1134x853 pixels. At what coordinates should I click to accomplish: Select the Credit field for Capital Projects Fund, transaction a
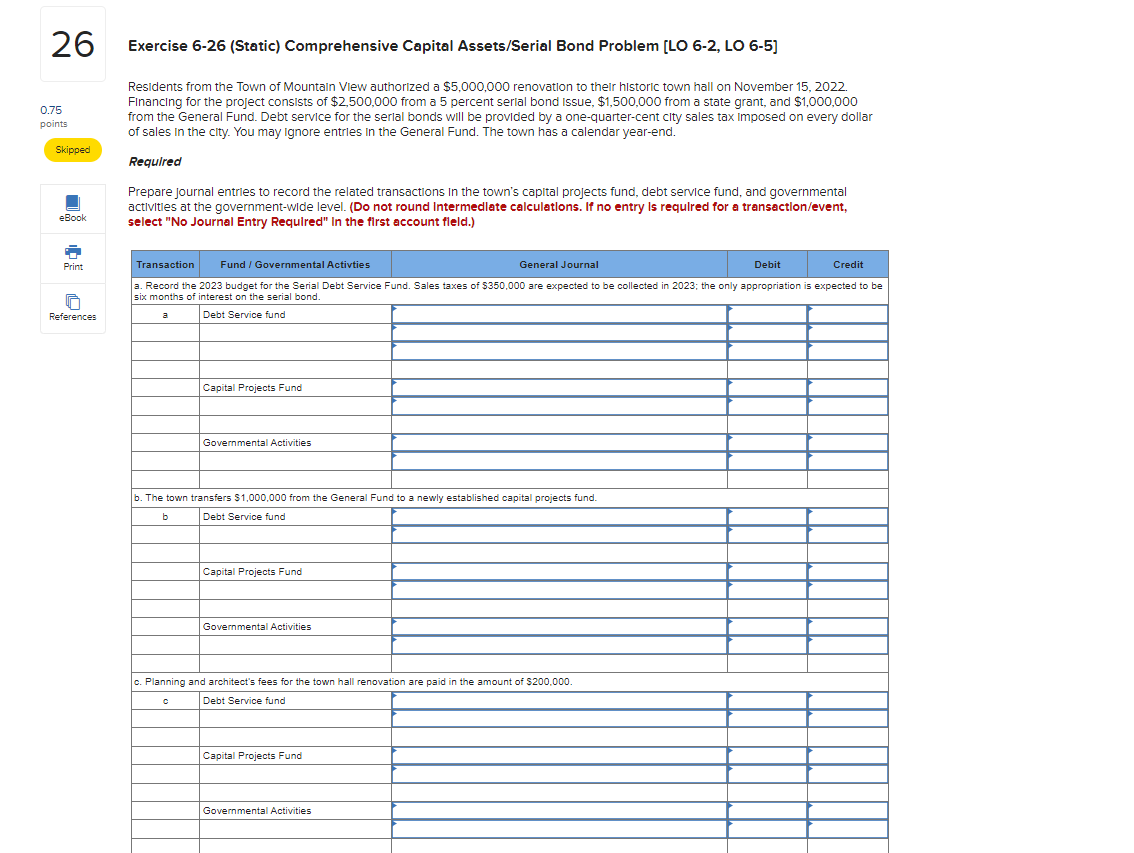click(x=847, y=388)
